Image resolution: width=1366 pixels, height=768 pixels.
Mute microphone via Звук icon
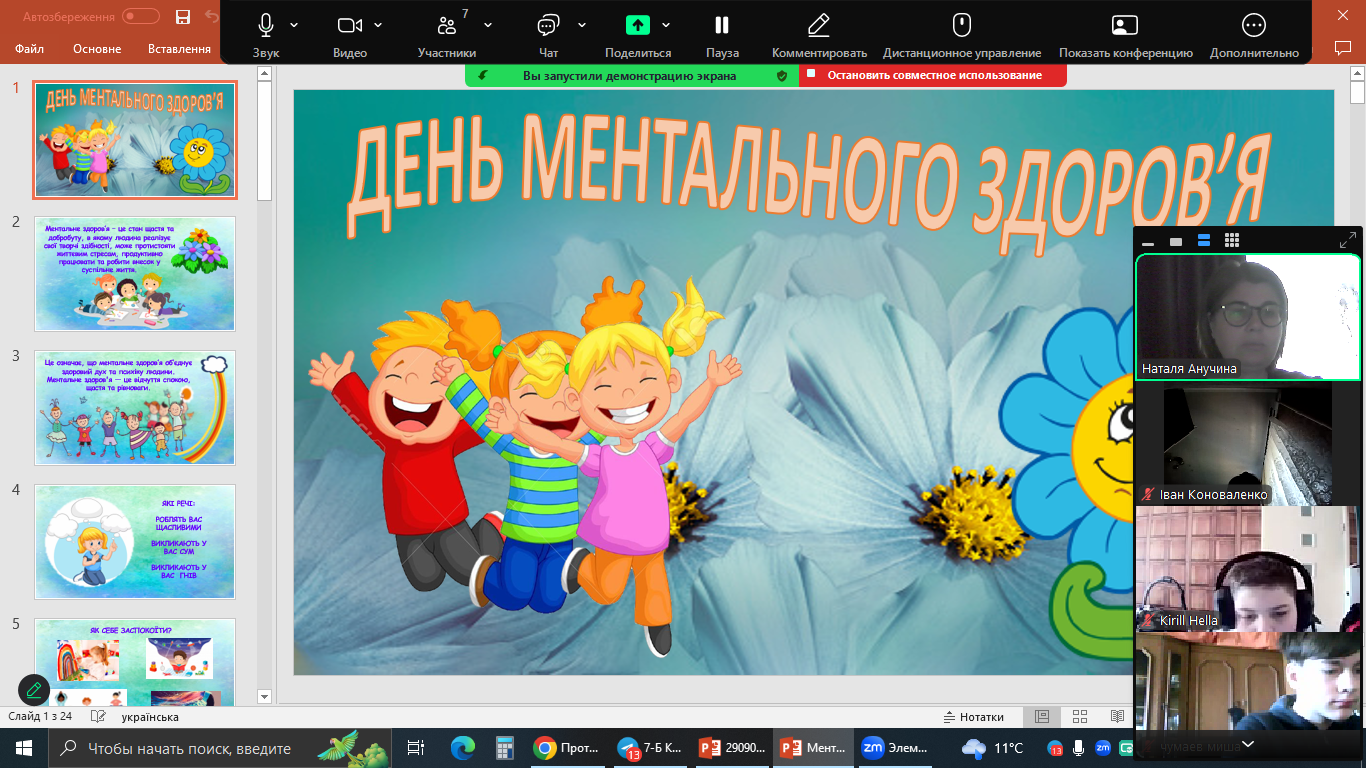(265, 25)
